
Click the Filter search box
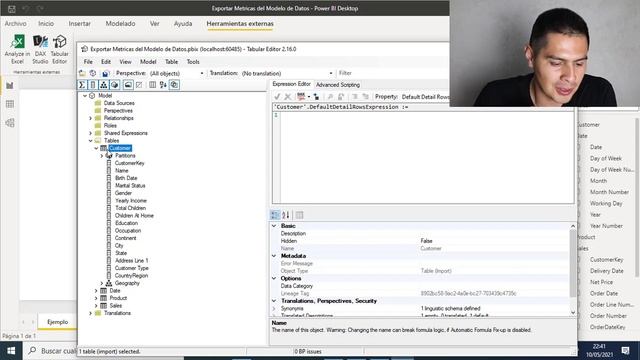pyautogui.click(x=392, y=73)
